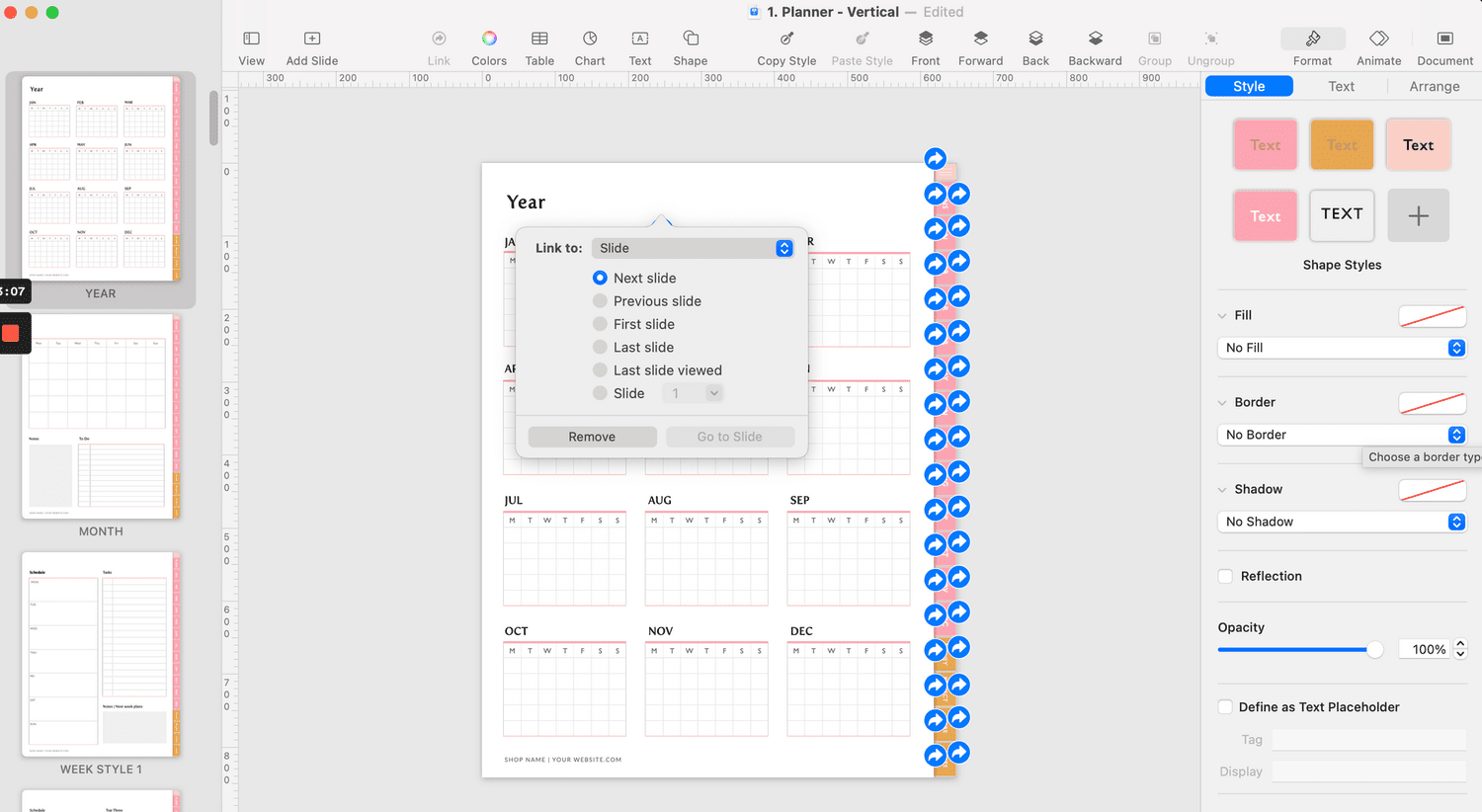This screenshot has width=1482, height=812.
Task: Open the Shape picker
Action: 690,44
